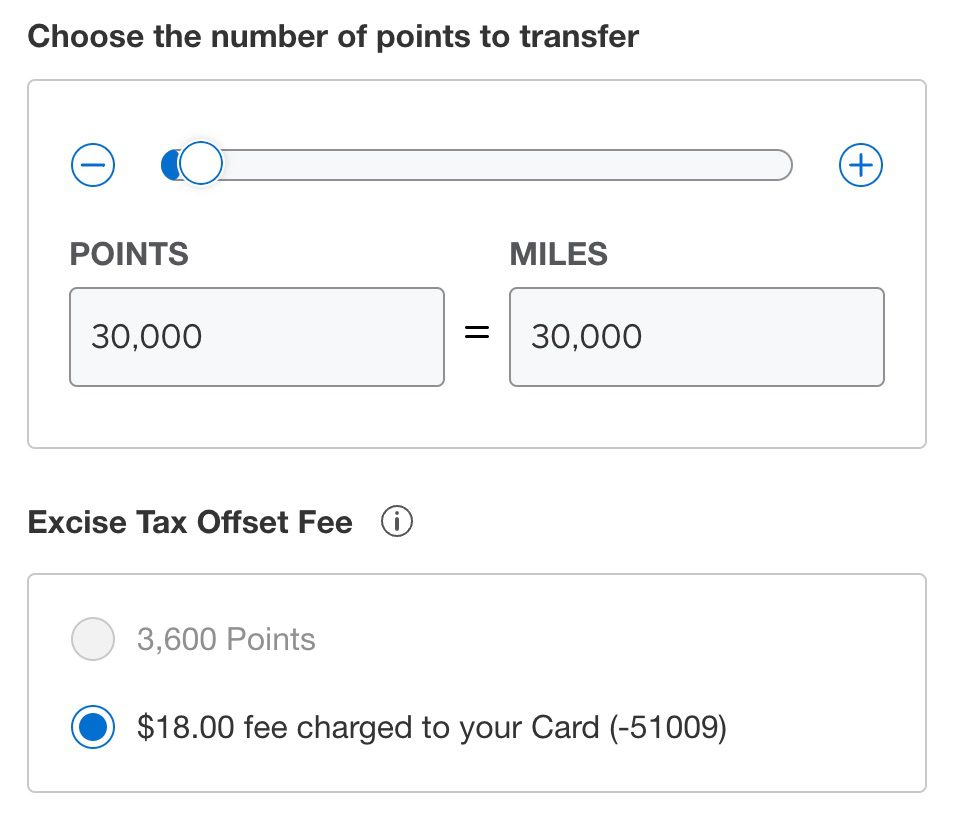The width and height of the screenshot is (970, 818).
Task: Click the slider track to change points
Action: (500, 165)
